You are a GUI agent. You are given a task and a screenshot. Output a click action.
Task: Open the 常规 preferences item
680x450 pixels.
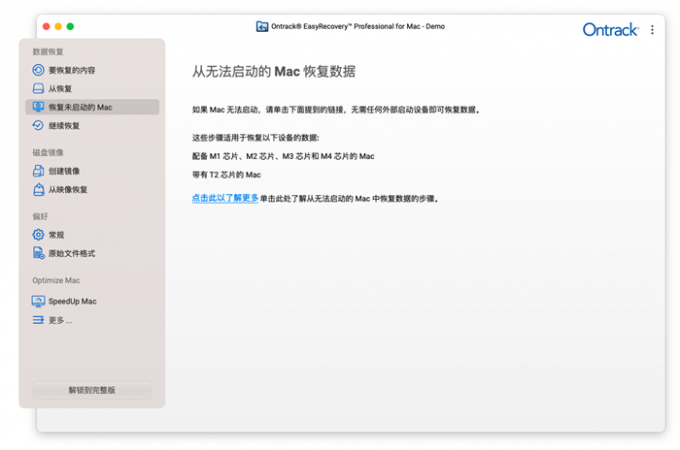(x=92, y=235)
